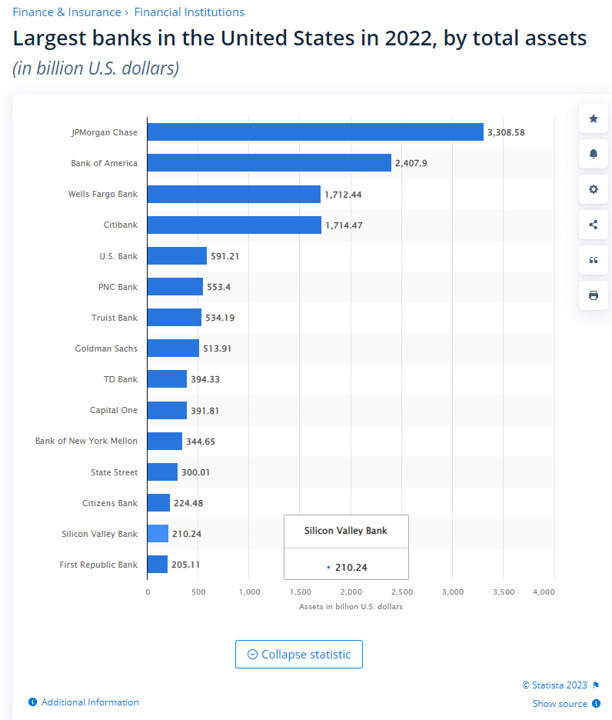Click the JPMorgan Chase bar
Screen dimensions: 612x720
315,132
